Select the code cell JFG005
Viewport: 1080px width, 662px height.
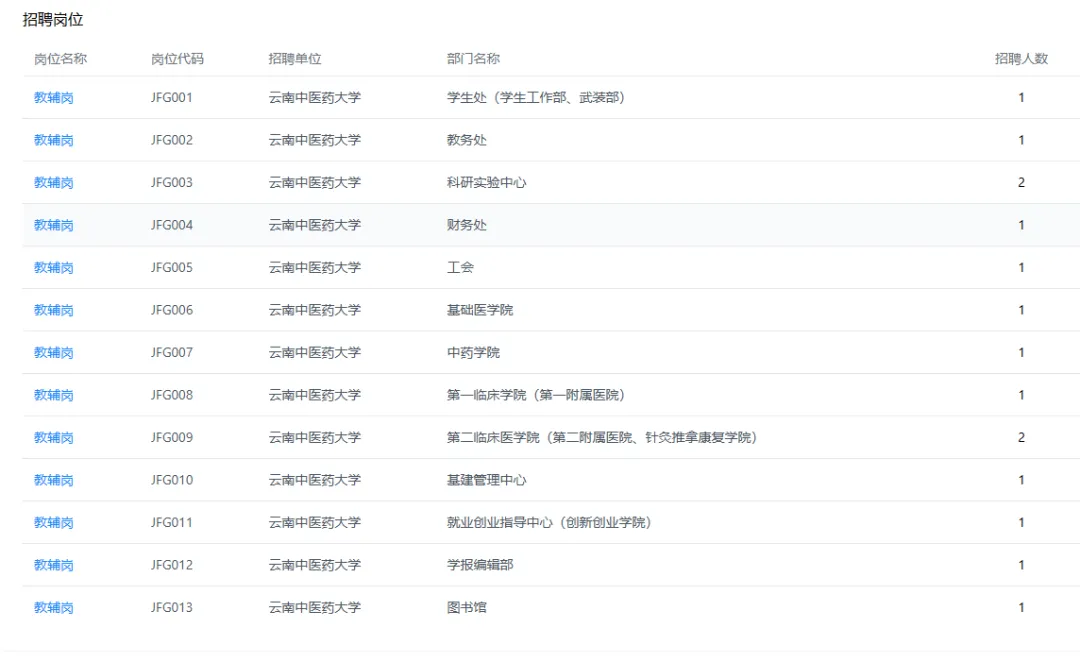[x=172, y=268]
